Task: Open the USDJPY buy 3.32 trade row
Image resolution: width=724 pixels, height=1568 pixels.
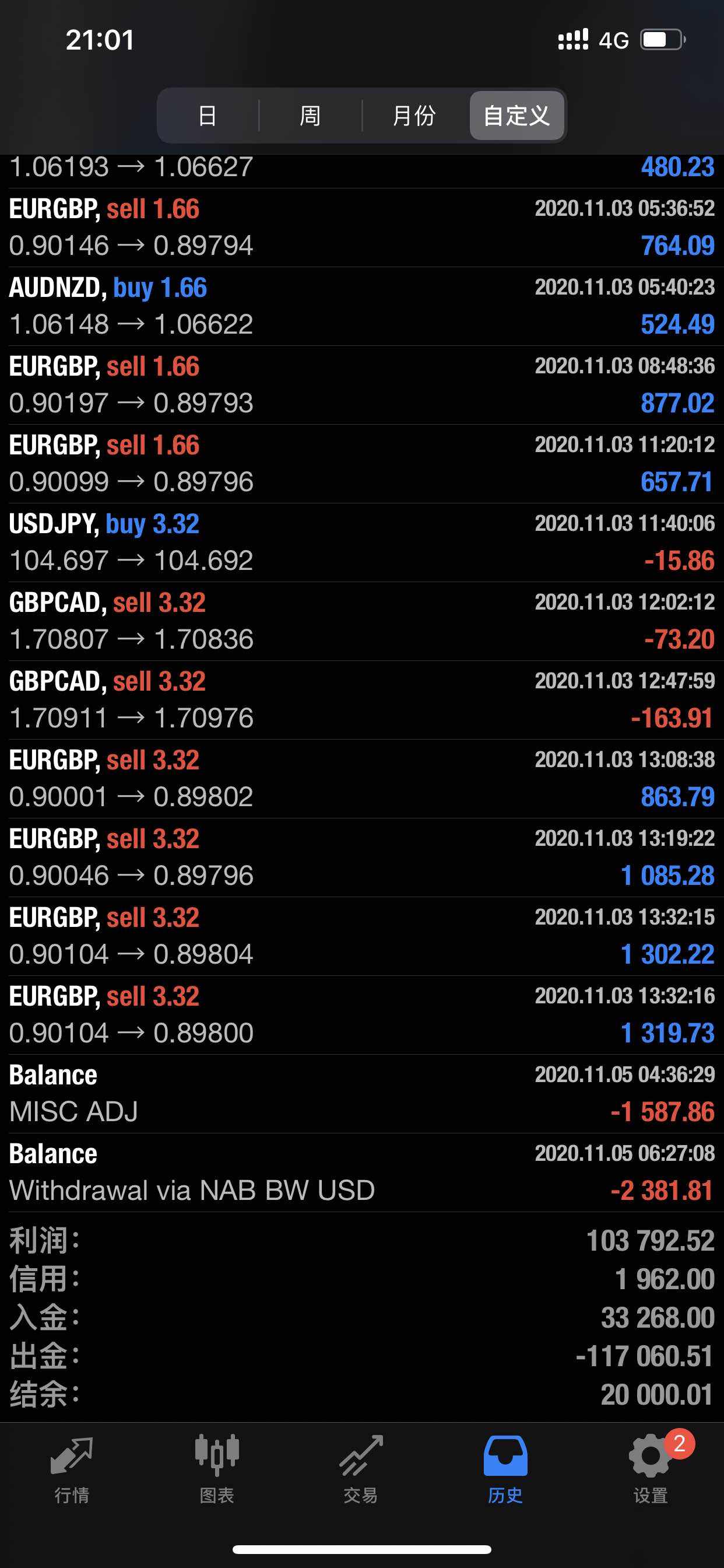Action: click(362, 542)
